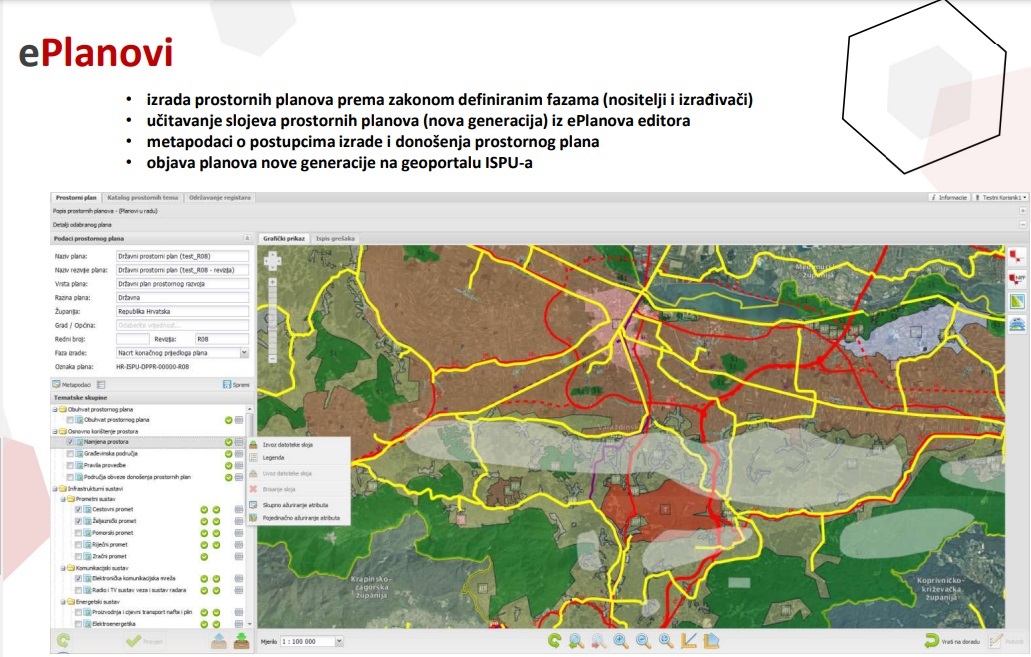
Task: Click the zoom in magnifier icon
Action: click(x=620, y=641)
